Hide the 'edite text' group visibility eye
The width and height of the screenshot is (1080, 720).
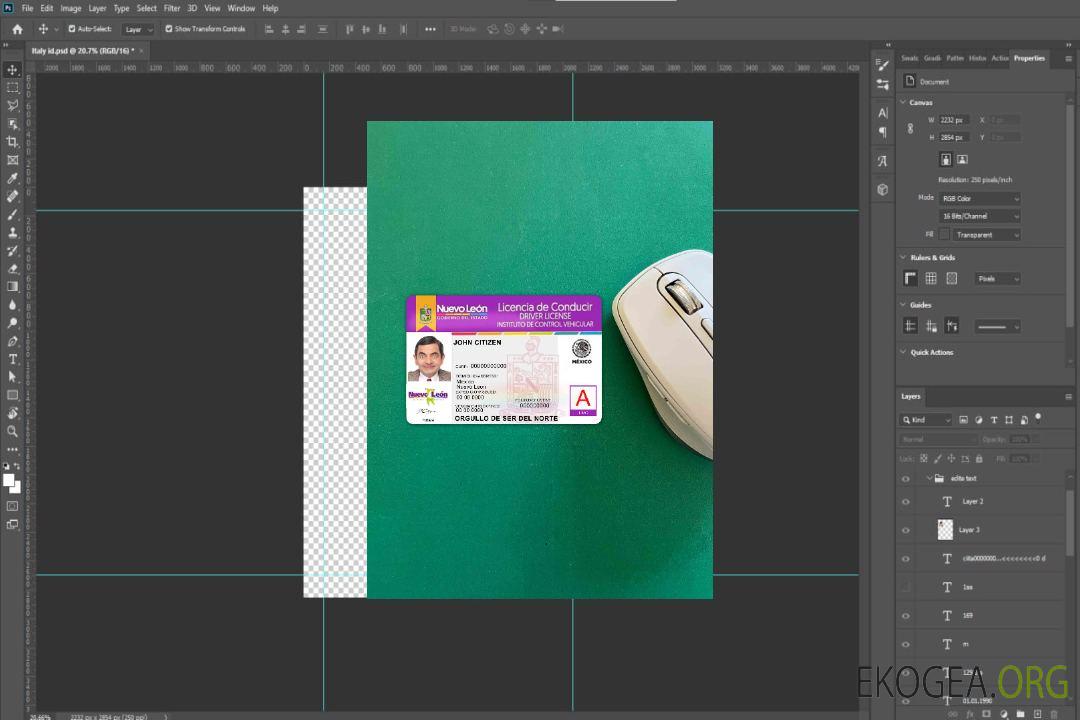(906, 479)
